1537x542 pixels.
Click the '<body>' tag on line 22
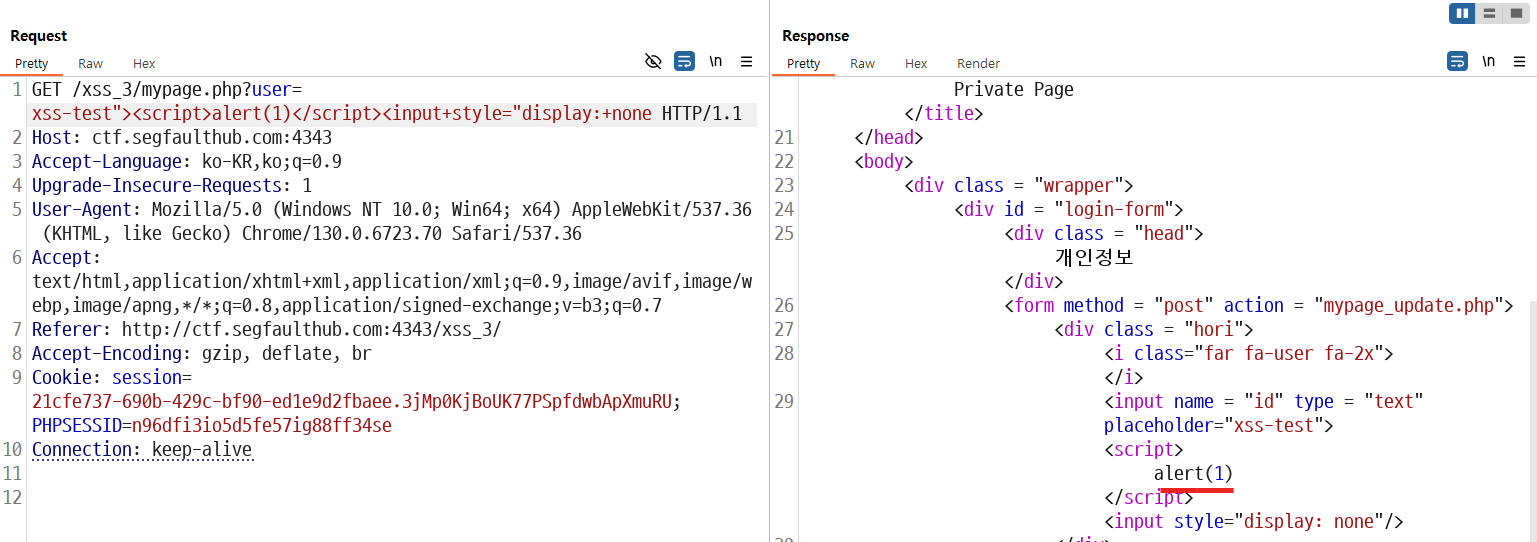point(884,161)
